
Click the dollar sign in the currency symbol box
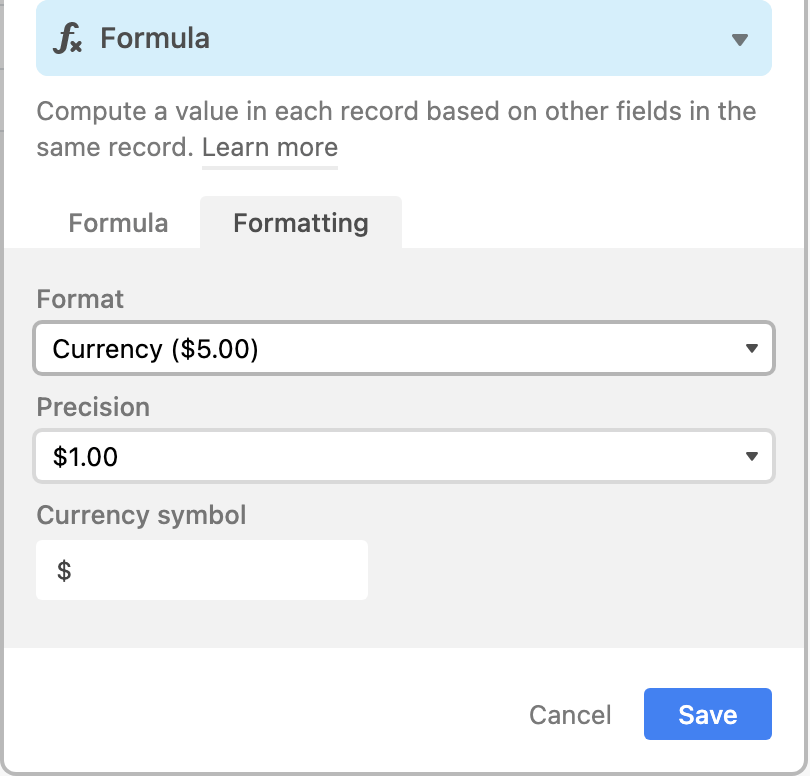pos(64,570)
